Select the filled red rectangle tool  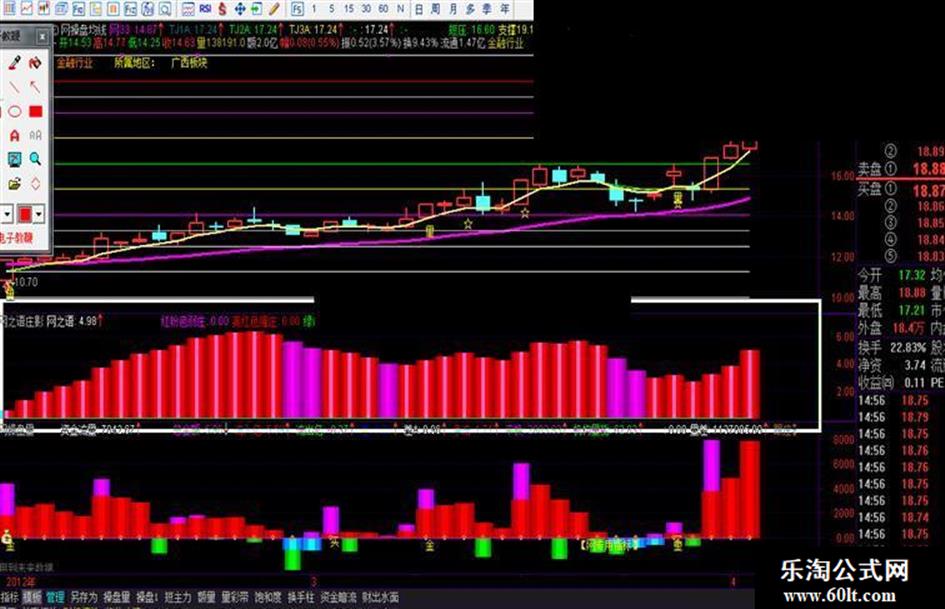36,112
